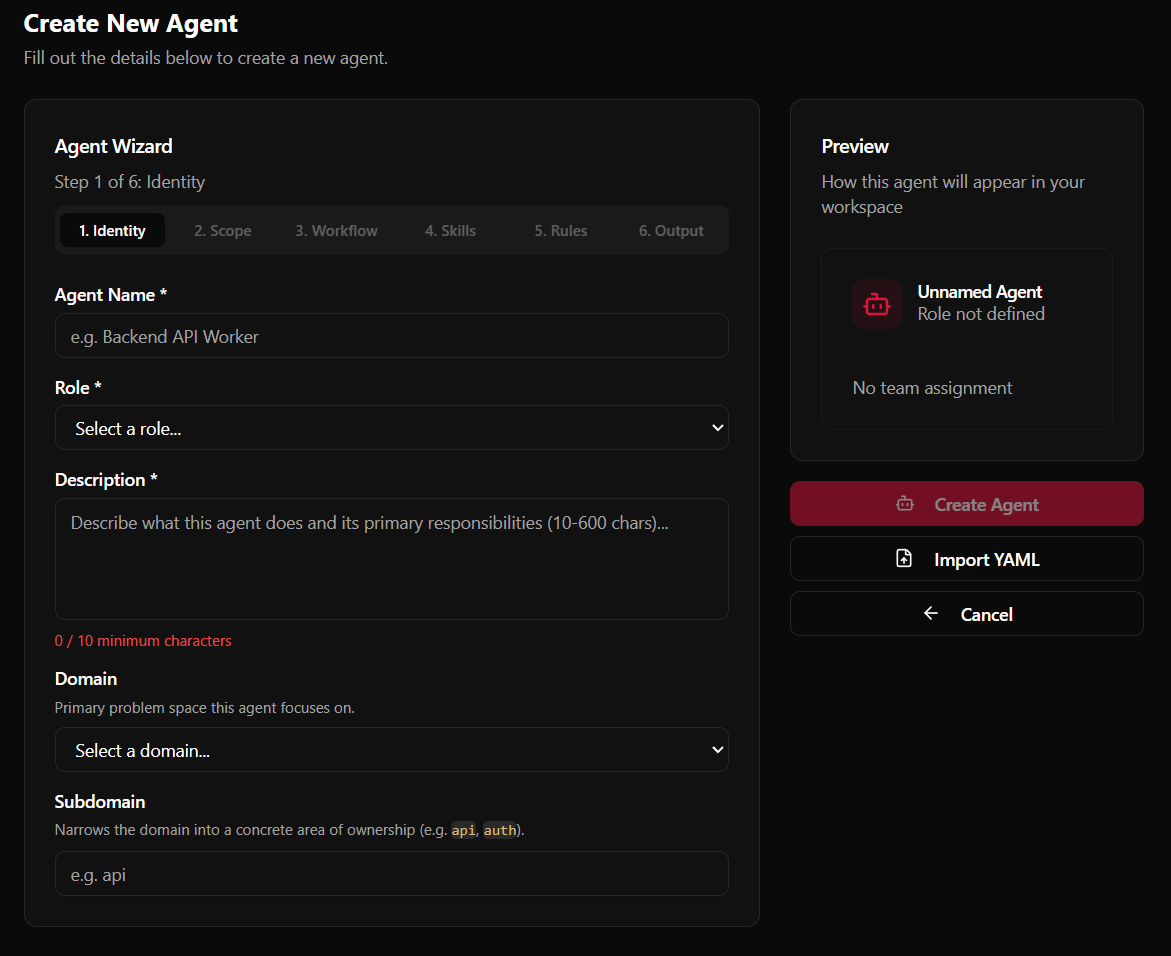Click the red minimum characters counter
The height and width of the screenshot is (956, 1171).
143,641
